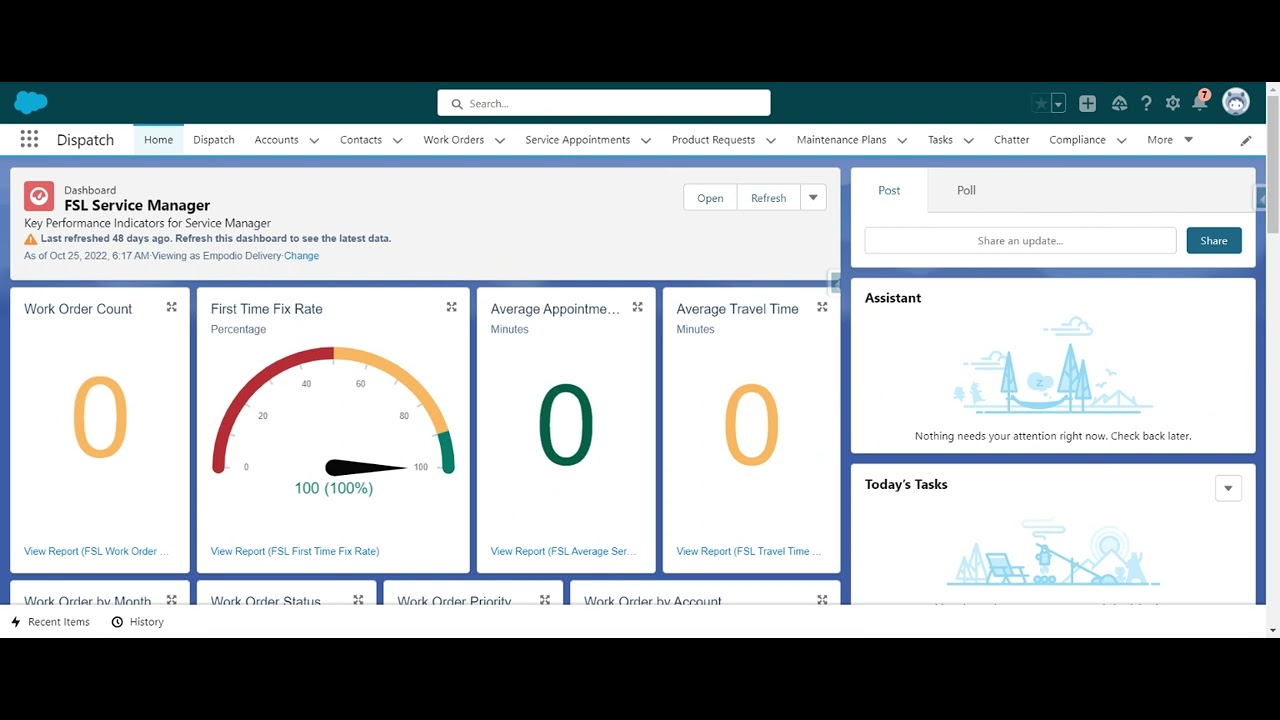Click the 100 (100%) gauge value
The width and height of the screenshot is (1280, 720).
point(334,488)
